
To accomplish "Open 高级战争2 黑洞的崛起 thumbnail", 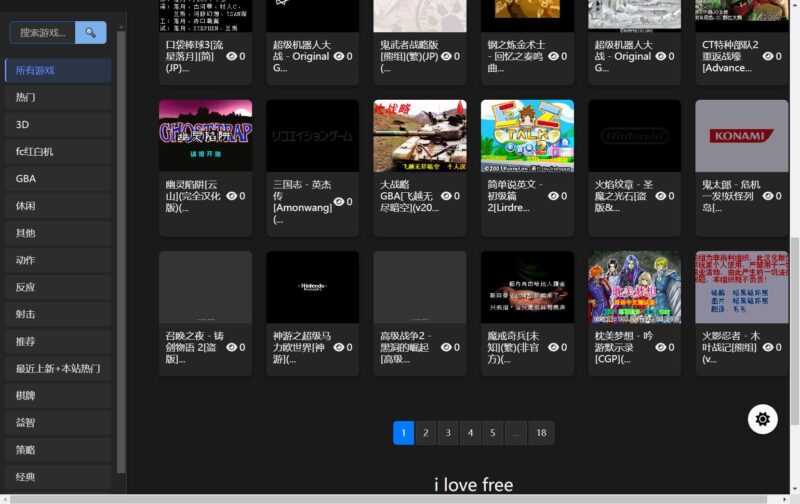I will coord(420,287).
